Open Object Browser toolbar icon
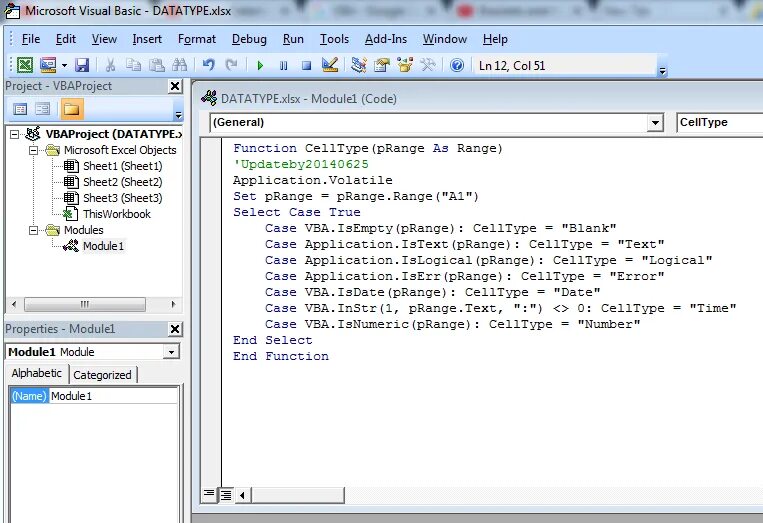 [x=405, y=65]
